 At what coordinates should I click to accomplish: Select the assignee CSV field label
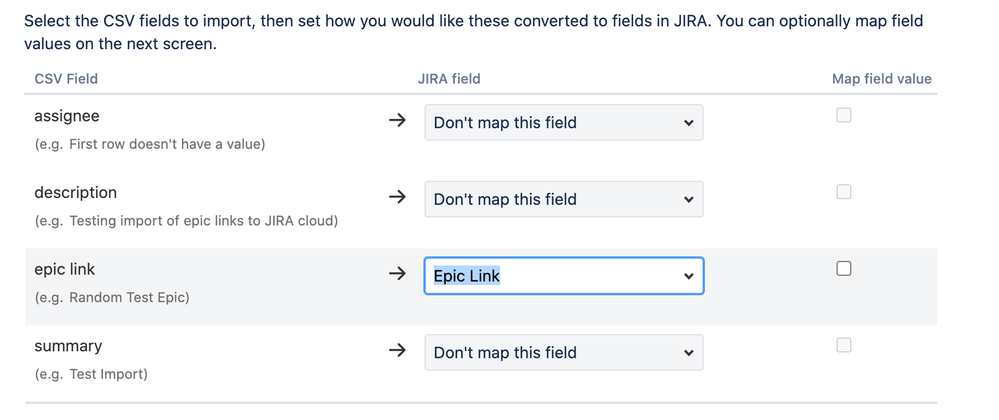[67, 116]
